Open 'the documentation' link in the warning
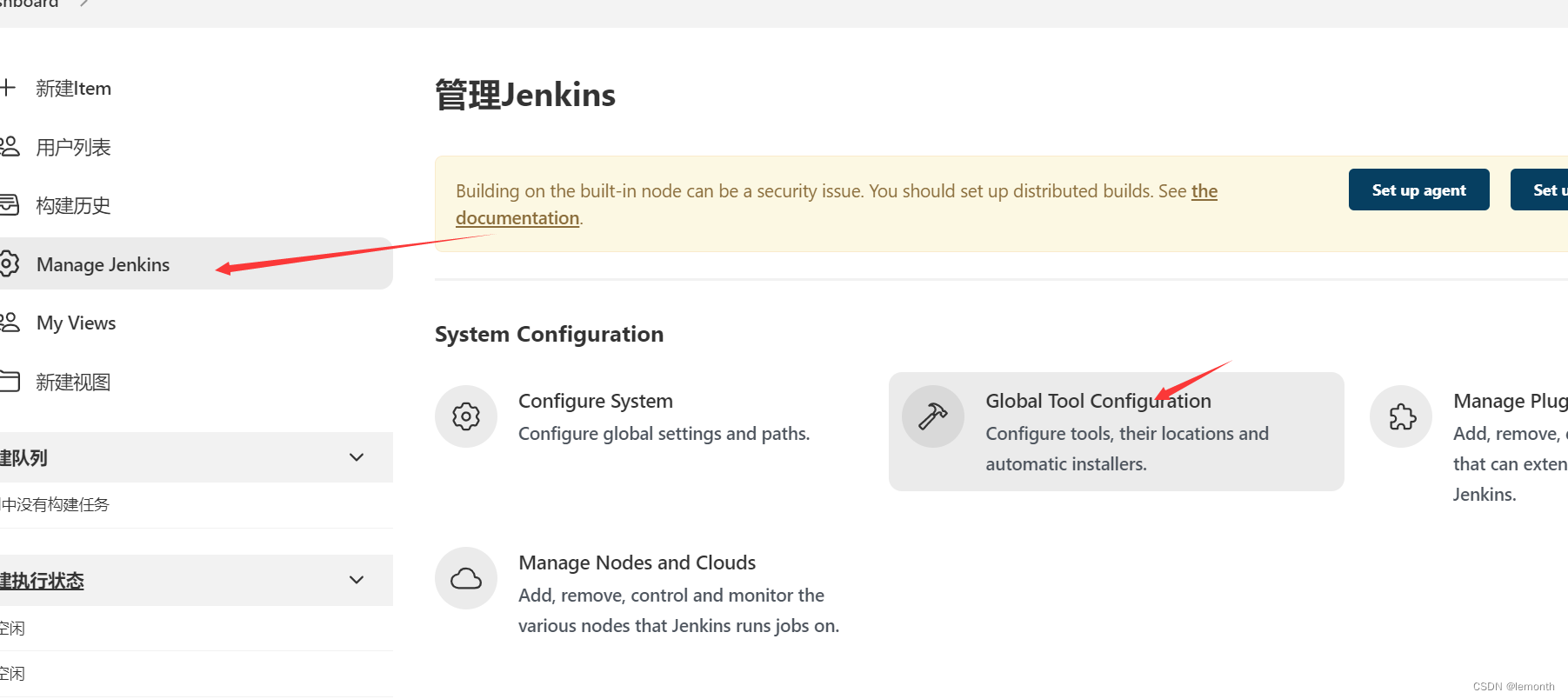 click(x=837, y=204)
